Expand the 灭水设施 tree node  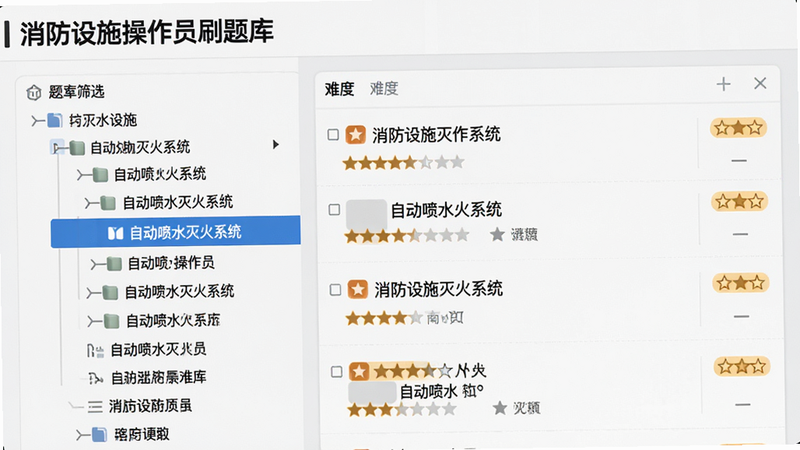[37, 121]
